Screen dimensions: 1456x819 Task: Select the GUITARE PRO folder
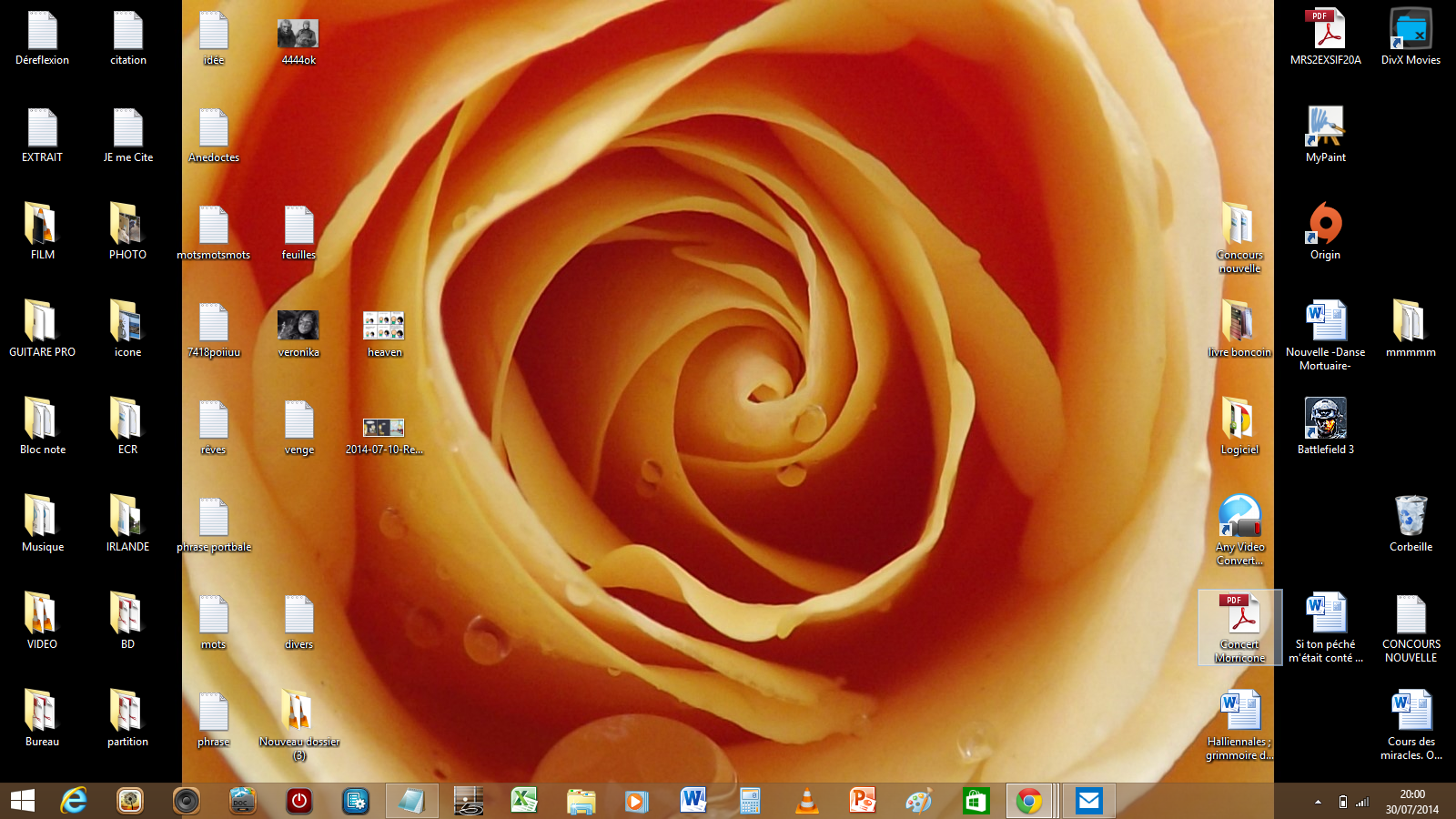pyautogui.click(x=43, y=329)
